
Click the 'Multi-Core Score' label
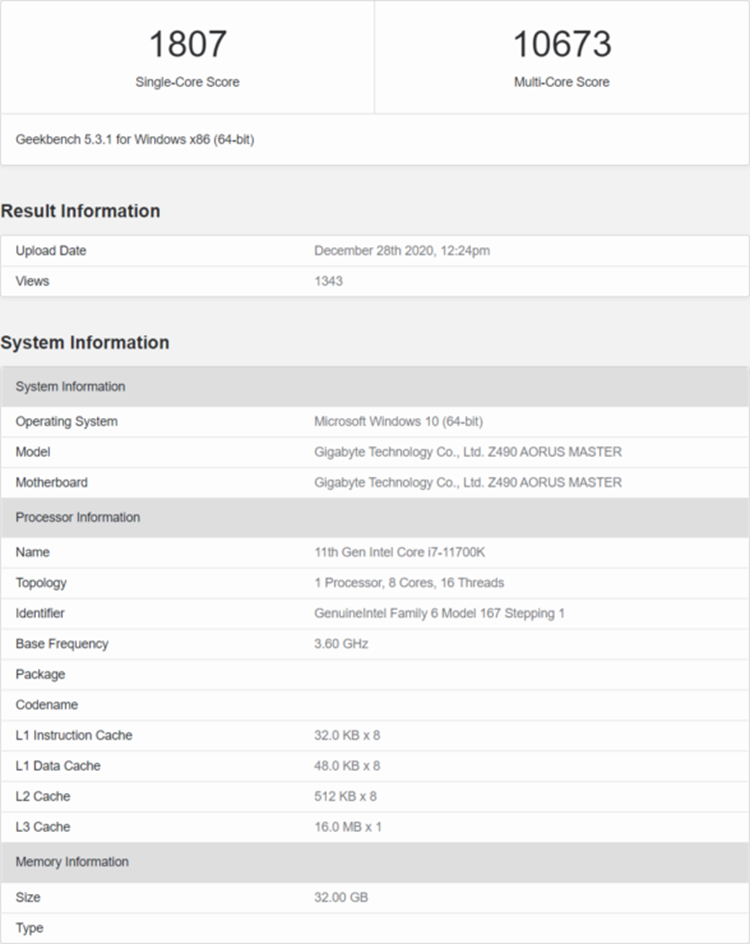point(562,82)
